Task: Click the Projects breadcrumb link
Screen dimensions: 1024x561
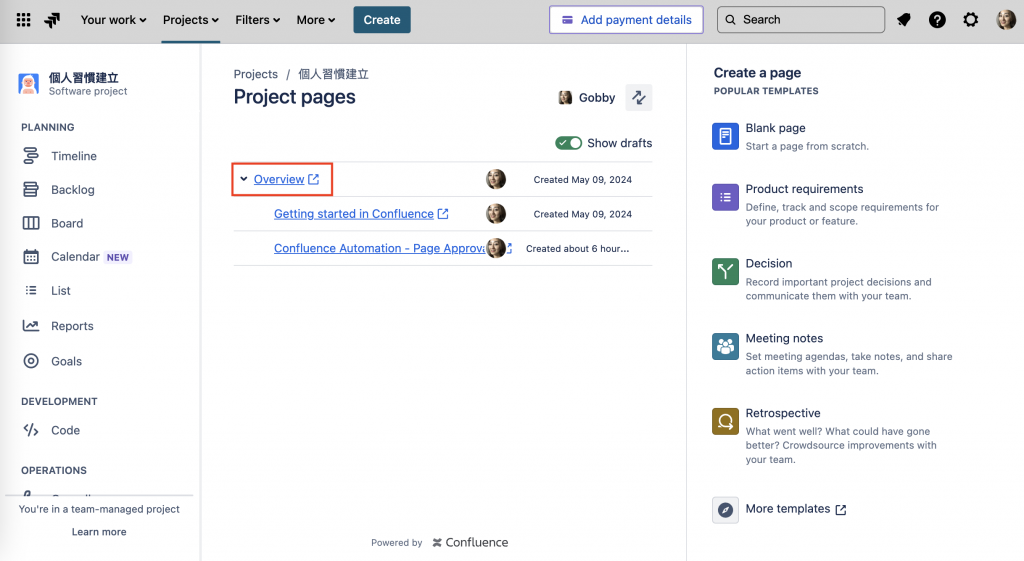Action: point(256,74)
